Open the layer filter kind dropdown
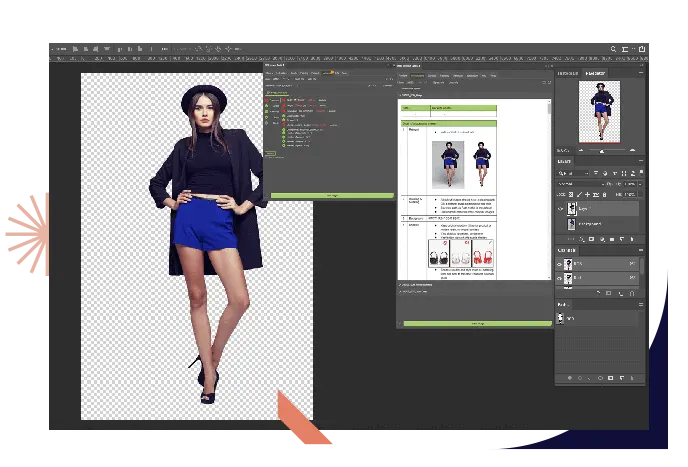Viewport: 688px width, 467px height. coord(573,173)
